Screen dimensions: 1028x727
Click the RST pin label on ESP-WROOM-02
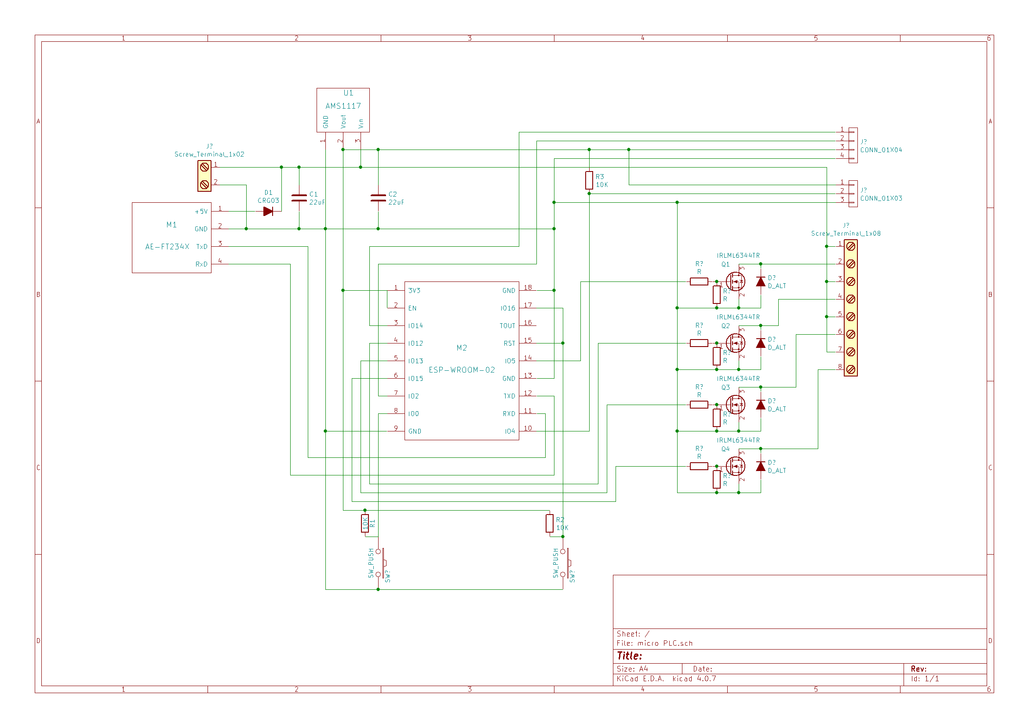point(509,344)
